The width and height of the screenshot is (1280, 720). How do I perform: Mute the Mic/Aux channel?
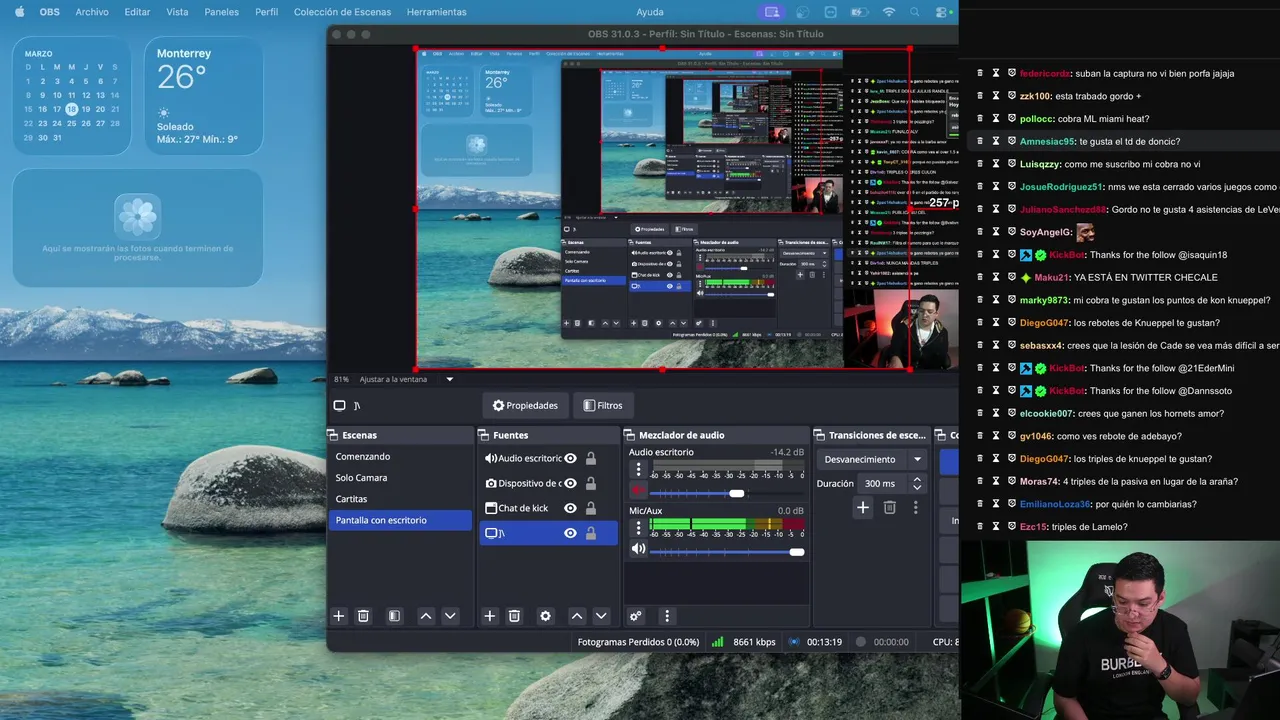638,549
